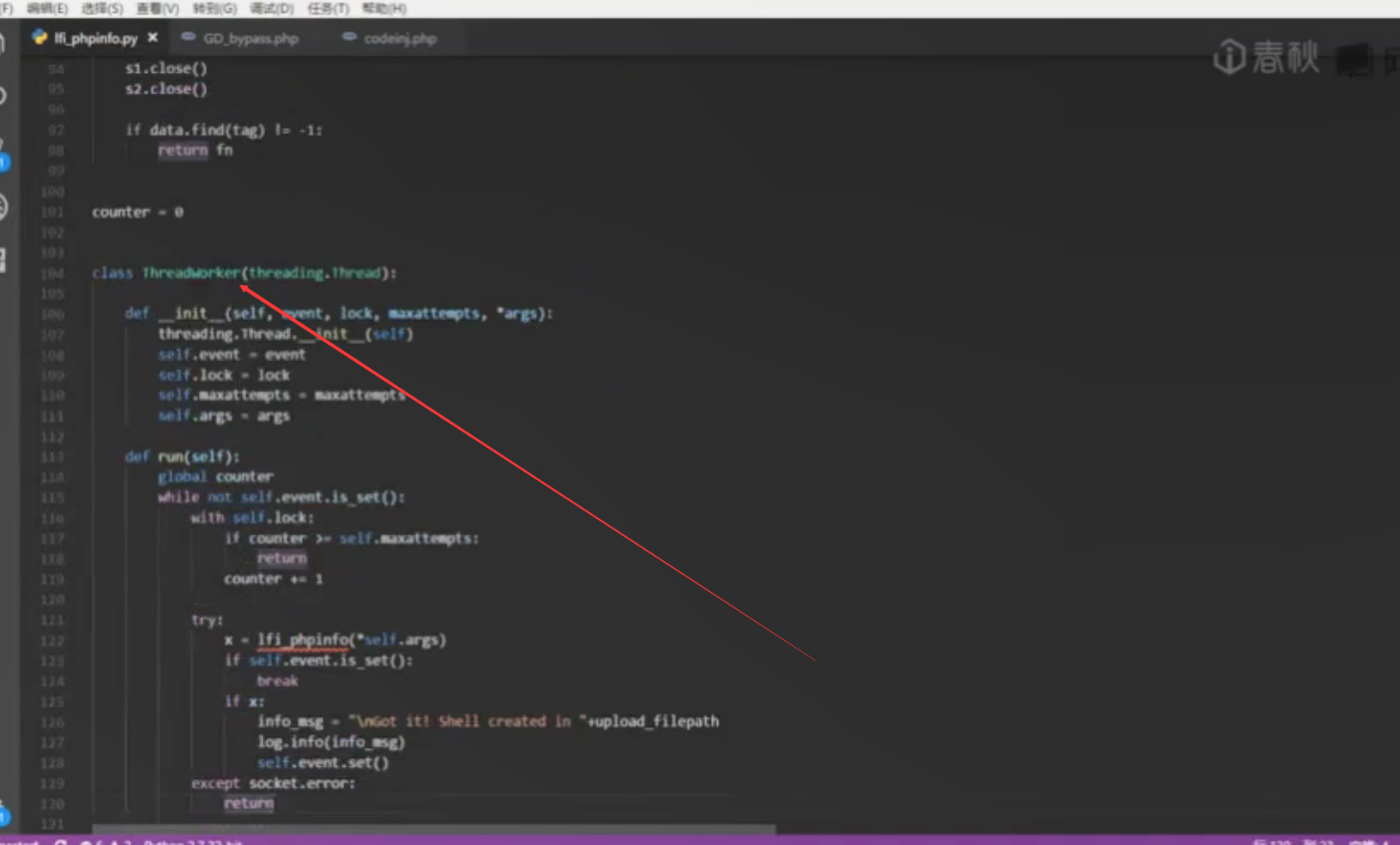The width and height of the screenshot is (1400, 845).
Task: Click 'if counter >= self.maxattempts:' line
Action: tap(352, 539)
